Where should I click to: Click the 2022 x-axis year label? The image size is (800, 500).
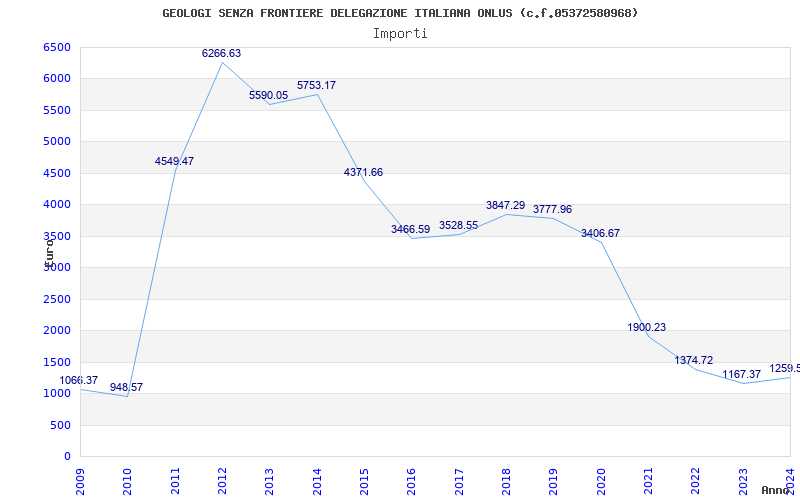tap(695, 481)
